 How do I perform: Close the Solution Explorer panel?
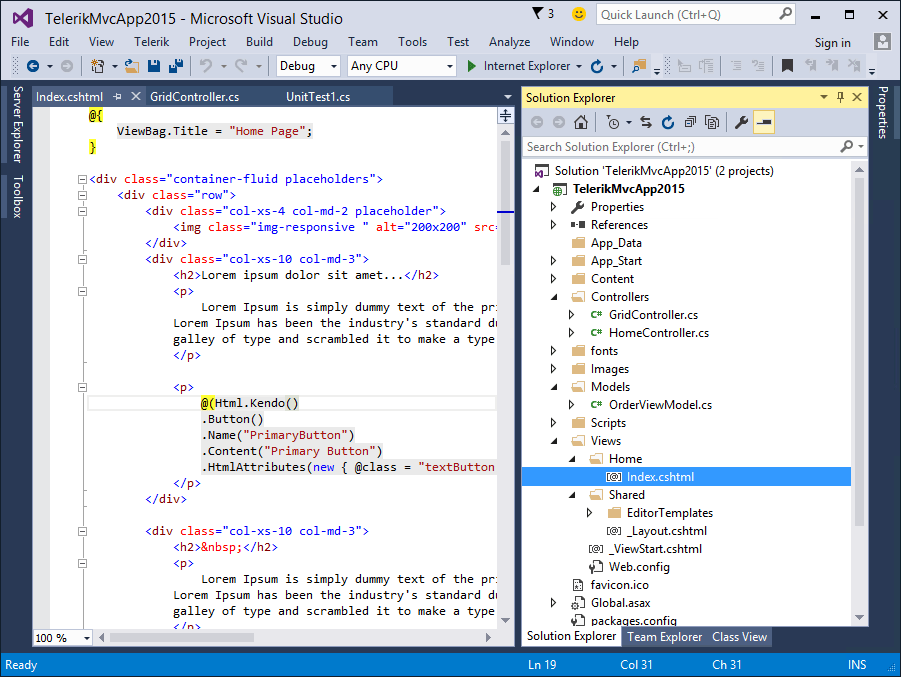click(x=857, y=97)
